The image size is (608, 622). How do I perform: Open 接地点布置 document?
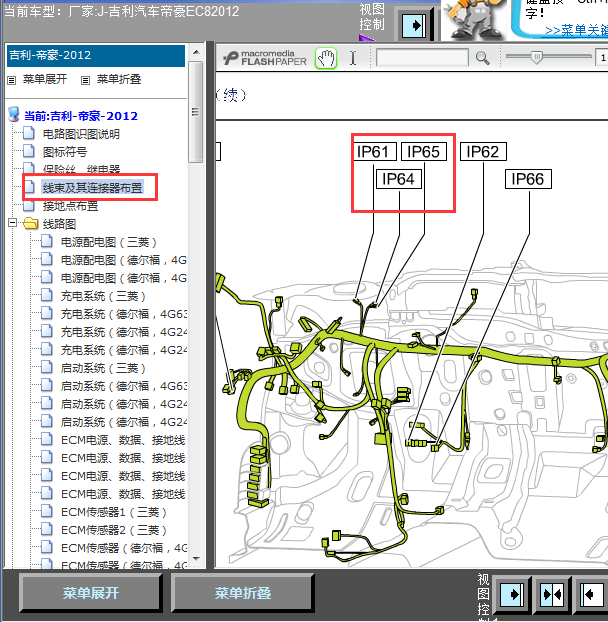(x=70, y=206)
